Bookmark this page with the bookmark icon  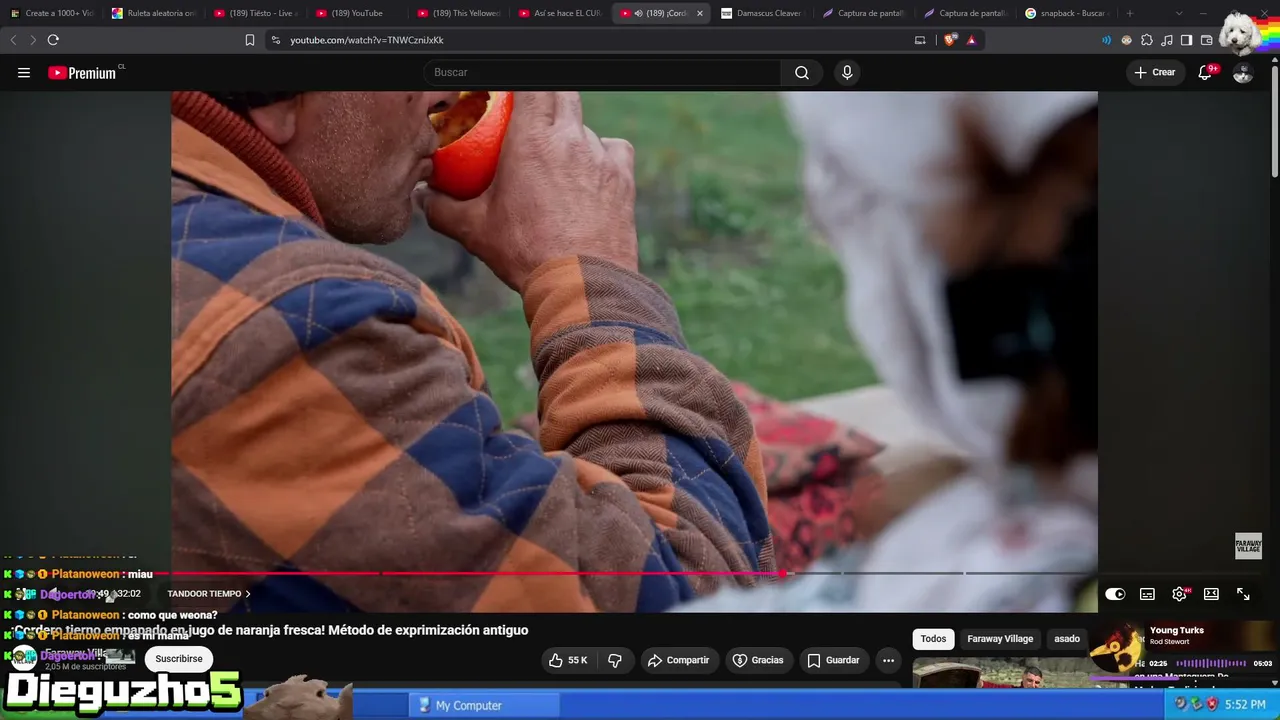click(250, 40)
